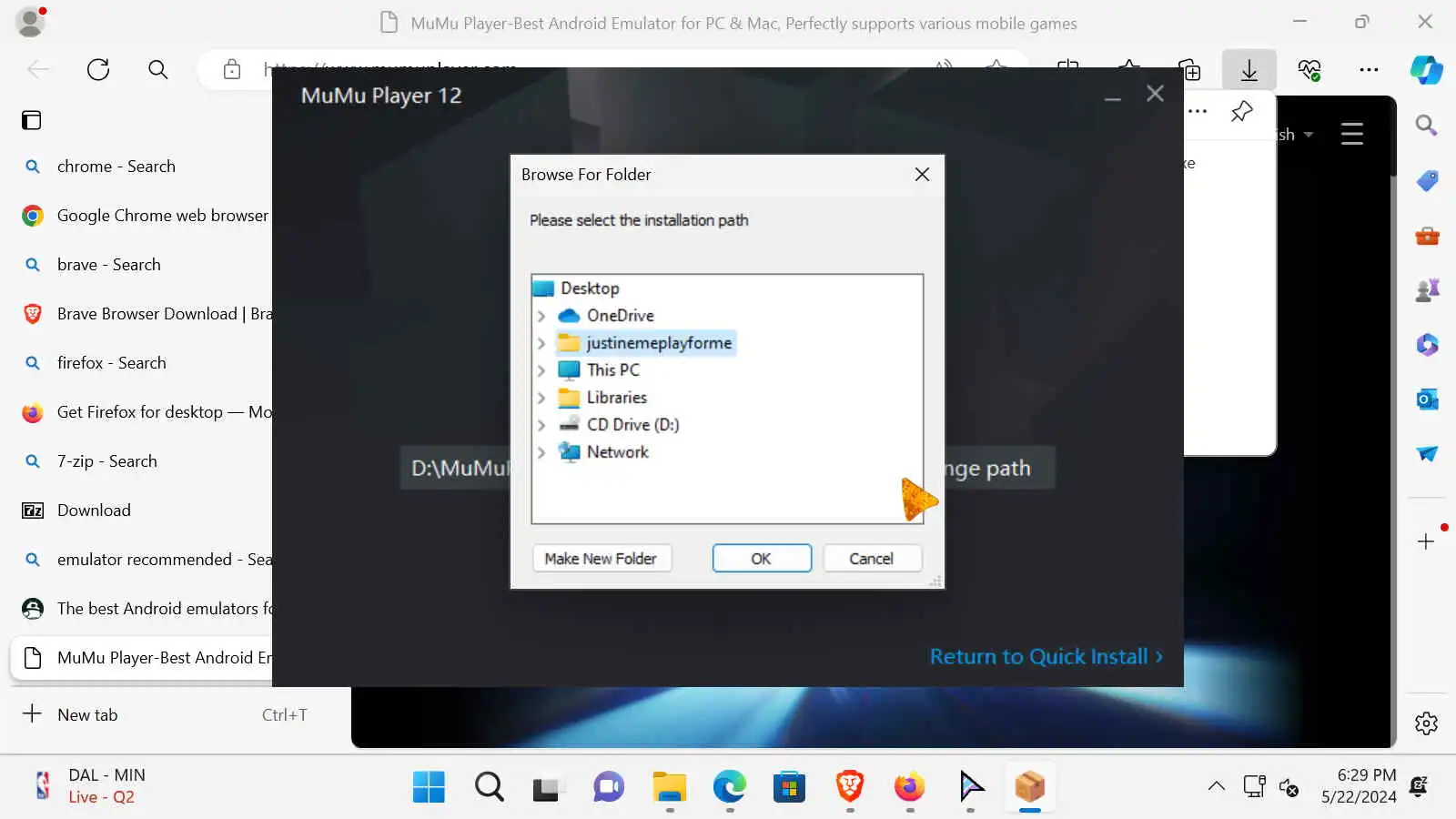
Task: Close the MuMu Player 12 installer window
Action: pos(1155,94)
